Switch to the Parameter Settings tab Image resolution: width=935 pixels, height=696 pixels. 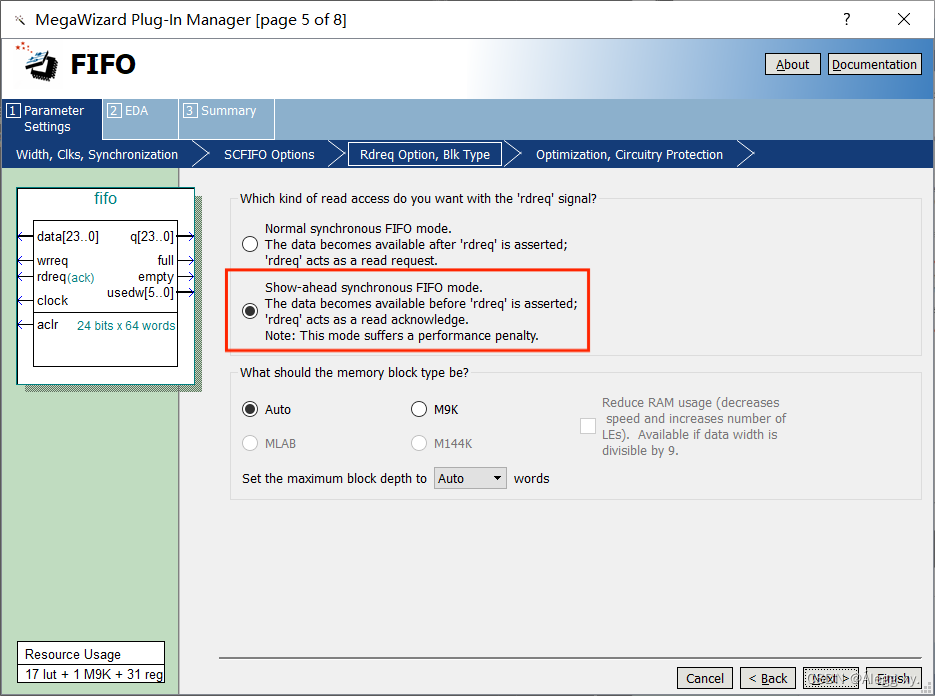click(x=52, y=119)
